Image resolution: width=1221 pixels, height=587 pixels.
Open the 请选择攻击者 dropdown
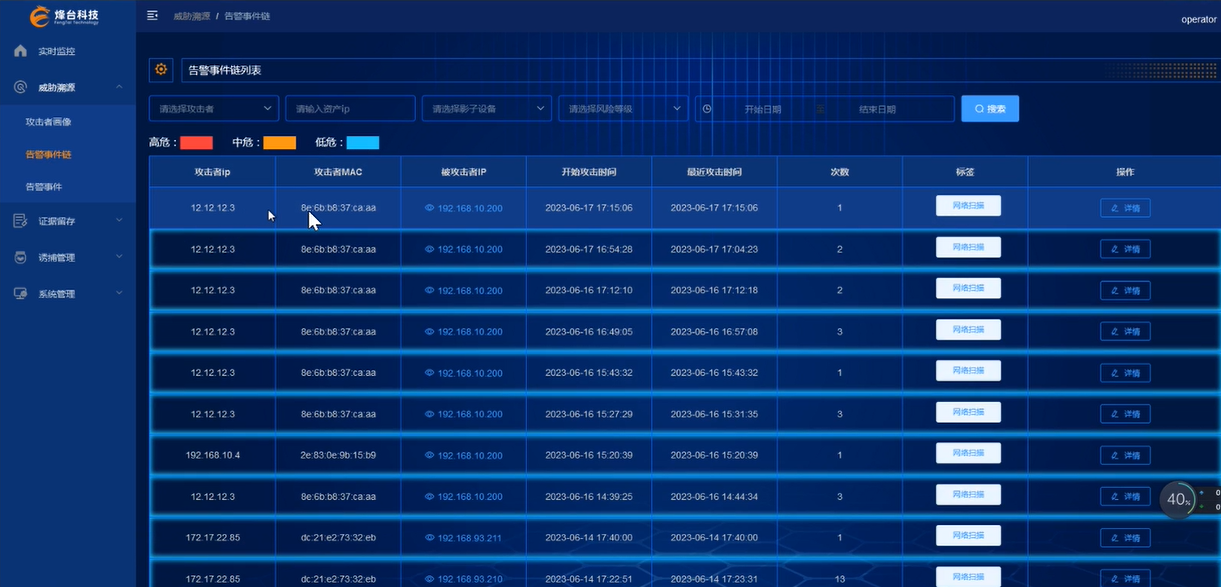tap(214, 109)
